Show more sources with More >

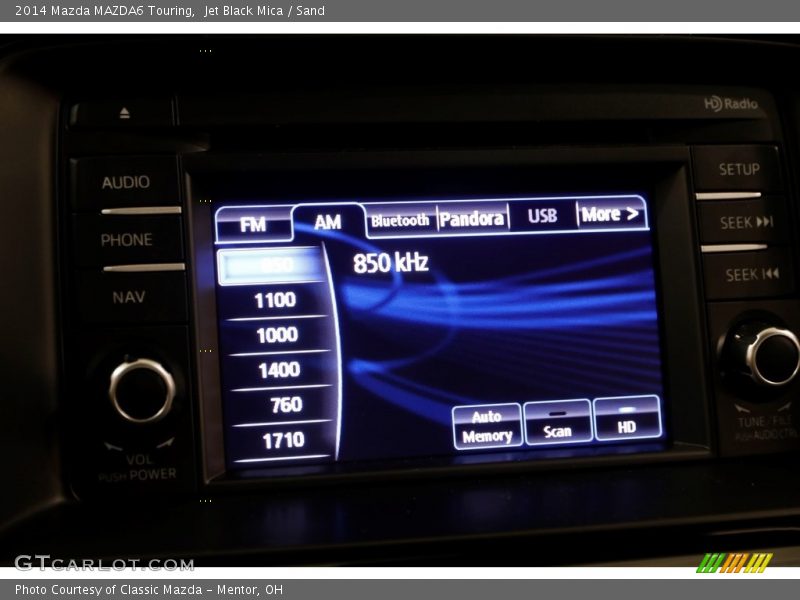611,214
